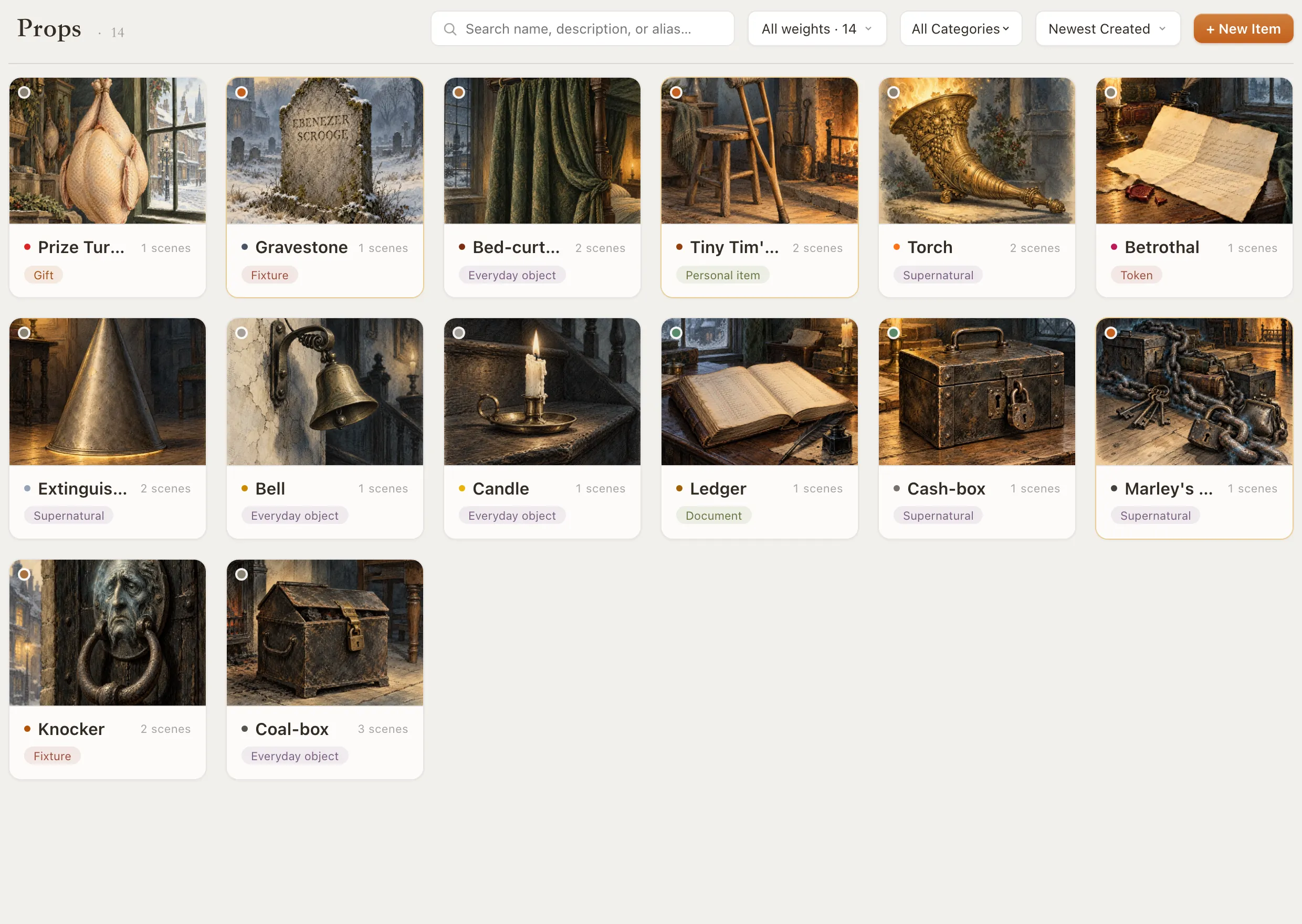Open the All weights filter dropdown
The width and height of the screenshot is (1302, 924).
[817, 28]
